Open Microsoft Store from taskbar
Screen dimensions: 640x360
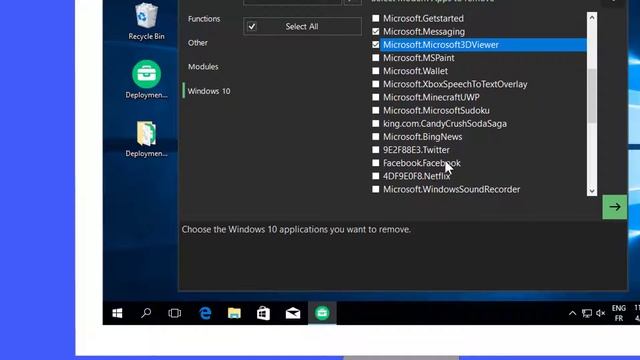[x=263, y=313]
